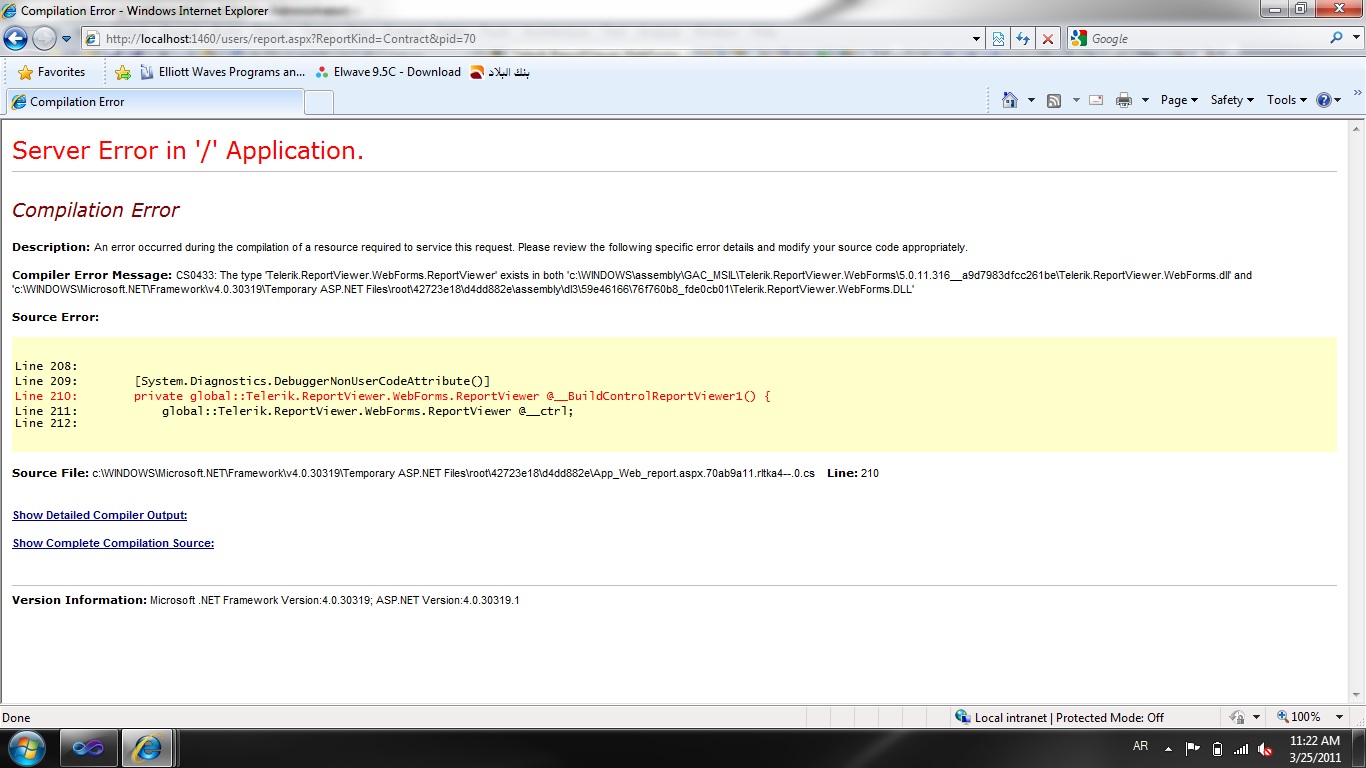Image resolution: width=1366 pixels, height=768 pixels.
Task: Open Visual Studio from the taskbar
Action: point(88,748)
